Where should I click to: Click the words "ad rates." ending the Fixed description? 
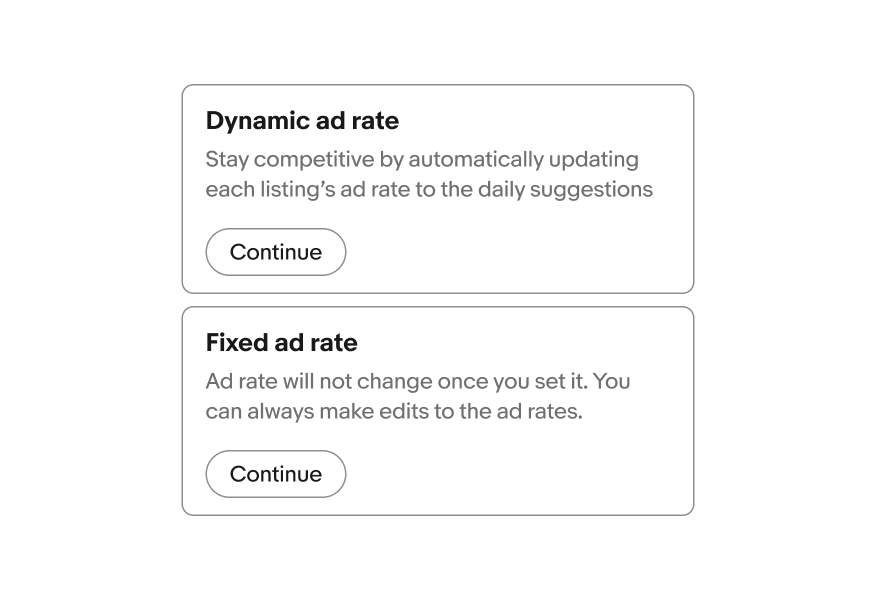(x=539, y=412)
